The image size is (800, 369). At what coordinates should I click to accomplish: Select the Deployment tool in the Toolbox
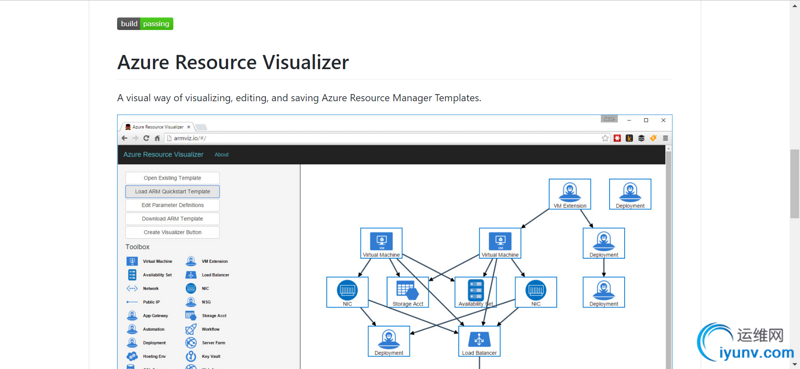(x=146, y=343)
